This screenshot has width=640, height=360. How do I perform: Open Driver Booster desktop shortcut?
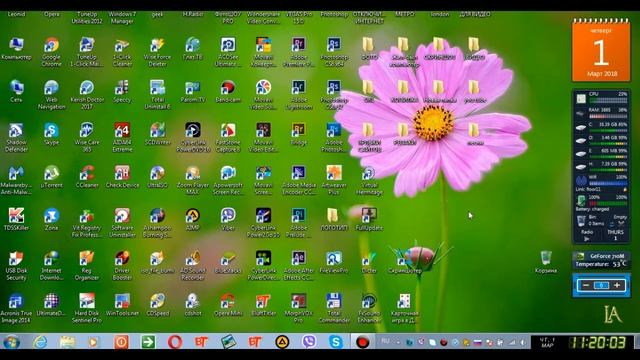coord(122,265)
